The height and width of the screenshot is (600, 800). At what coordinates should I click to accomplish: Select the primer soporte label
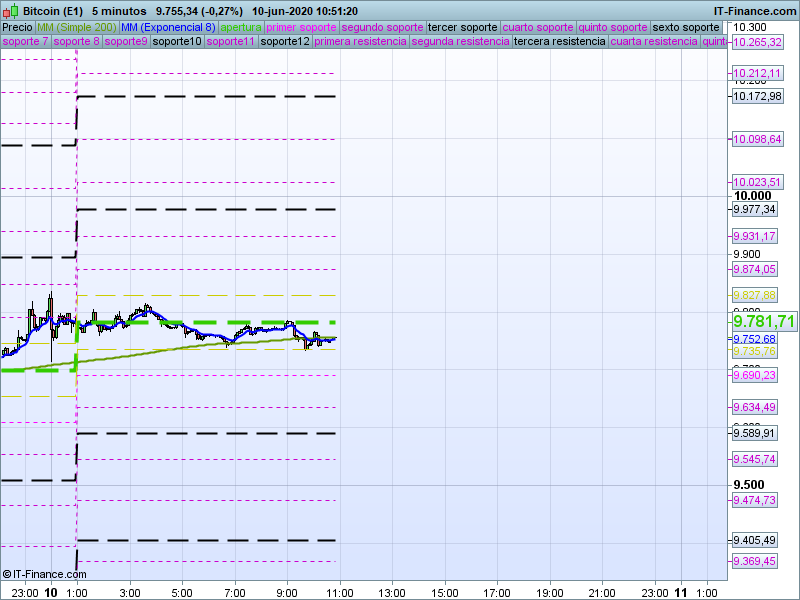click(x=302, y=27)
